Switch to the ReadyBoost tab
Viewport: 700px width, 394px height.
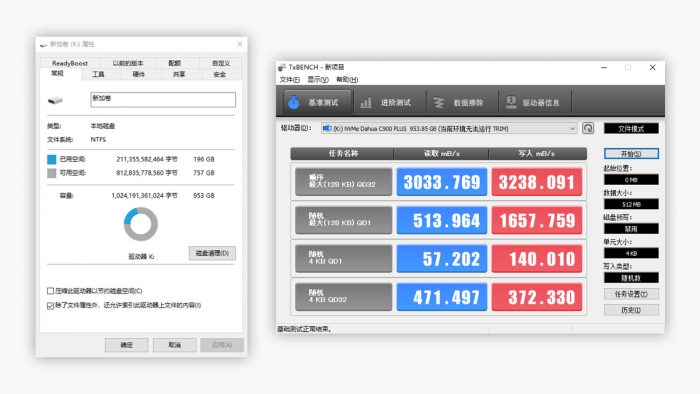[x=70, y=63]
